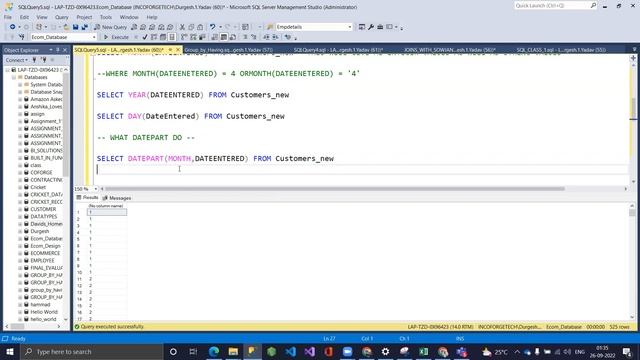This screenshot has height=360, width=640.
Task: Click the Cut scissors icon
Action: tap(182, 27)
